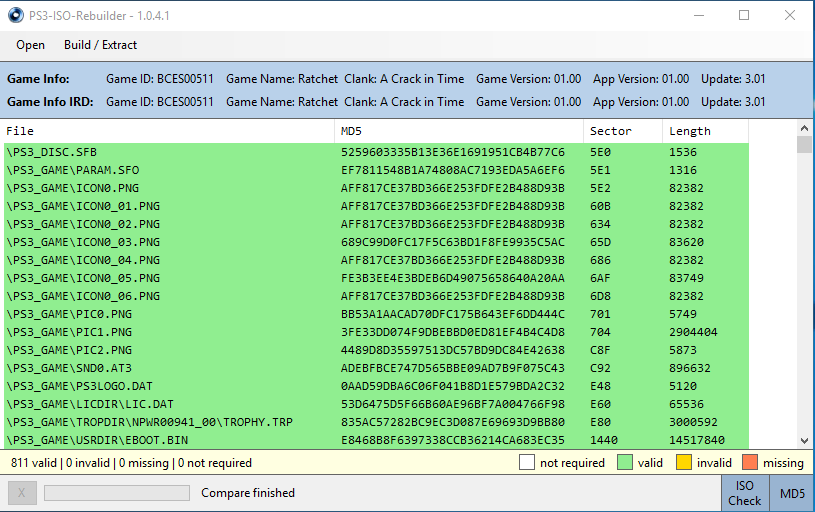Click MD5 hash FE3B3EE4E3BDEB6D49075658640A20AA
This screenshot has width=815, height=512.
click(x=453, y=278)
